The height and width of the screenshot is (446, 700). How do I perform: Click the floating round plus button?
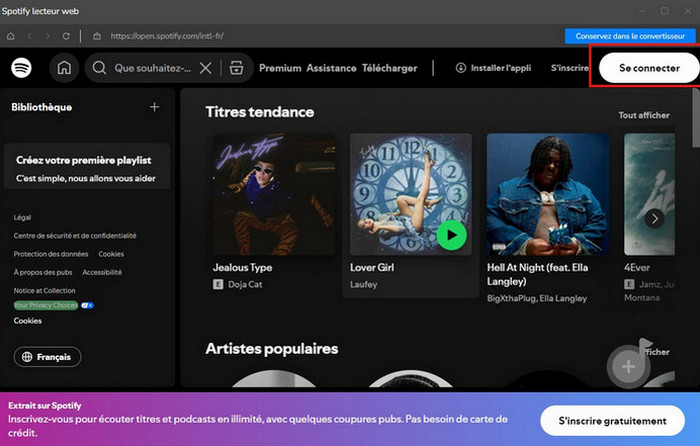coord(628,367)
